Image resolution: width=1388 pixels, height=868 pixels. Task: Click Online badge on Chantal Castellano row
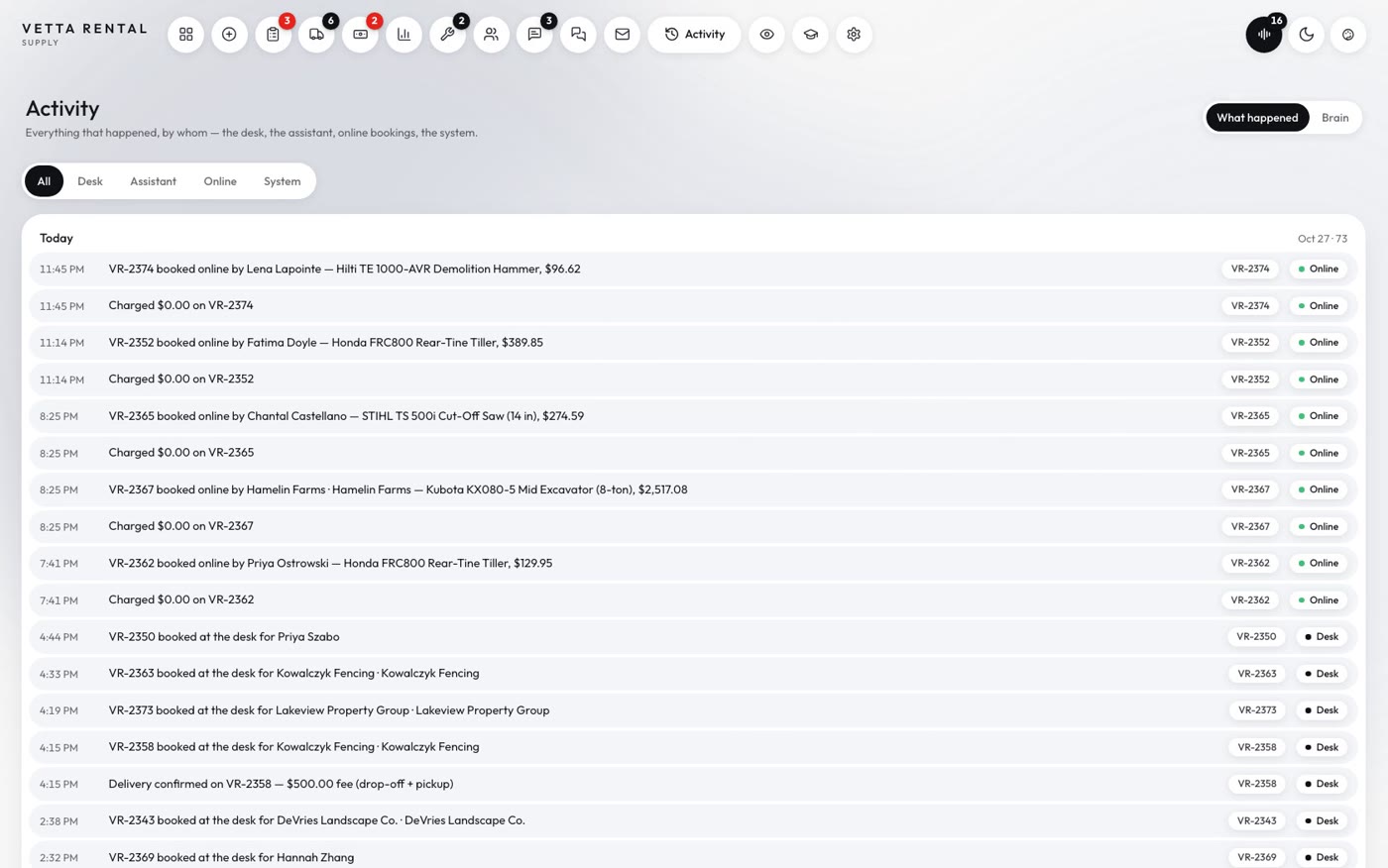pyautogui.click(x=1318, y=416)
